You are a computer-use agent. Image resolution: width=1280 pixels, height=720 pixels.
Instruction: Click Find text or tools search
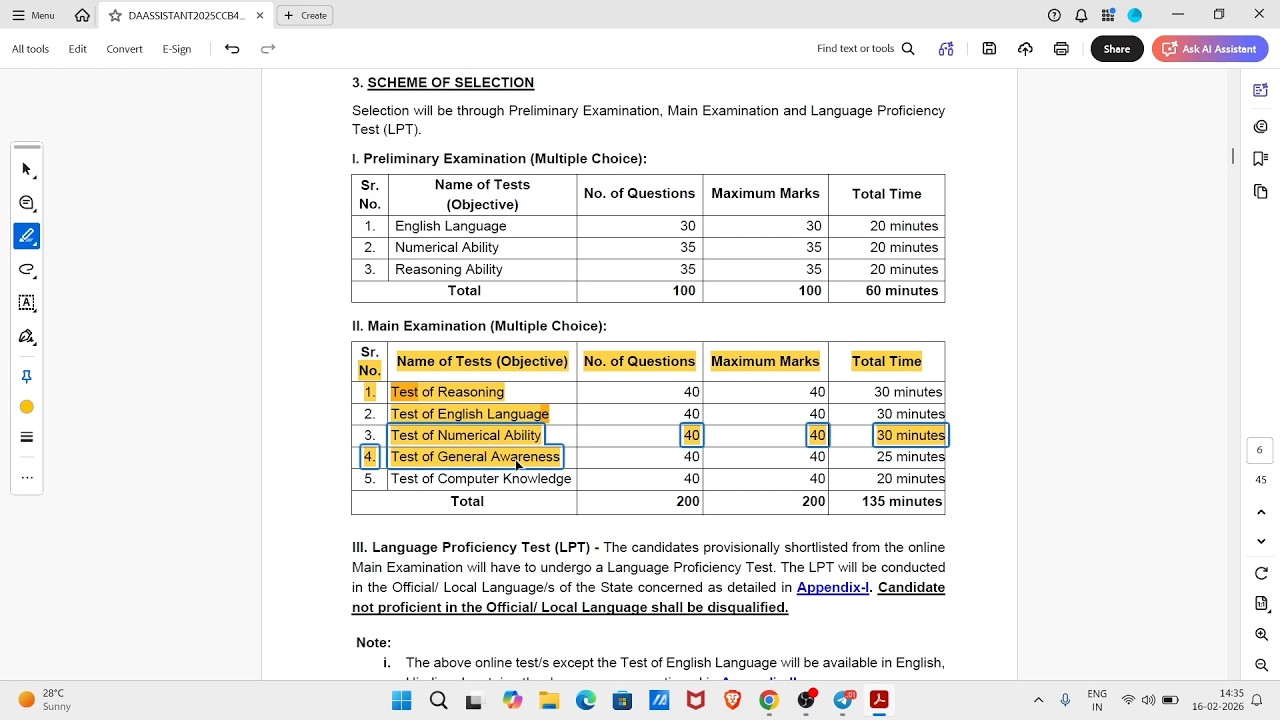(x=866, y=49)
